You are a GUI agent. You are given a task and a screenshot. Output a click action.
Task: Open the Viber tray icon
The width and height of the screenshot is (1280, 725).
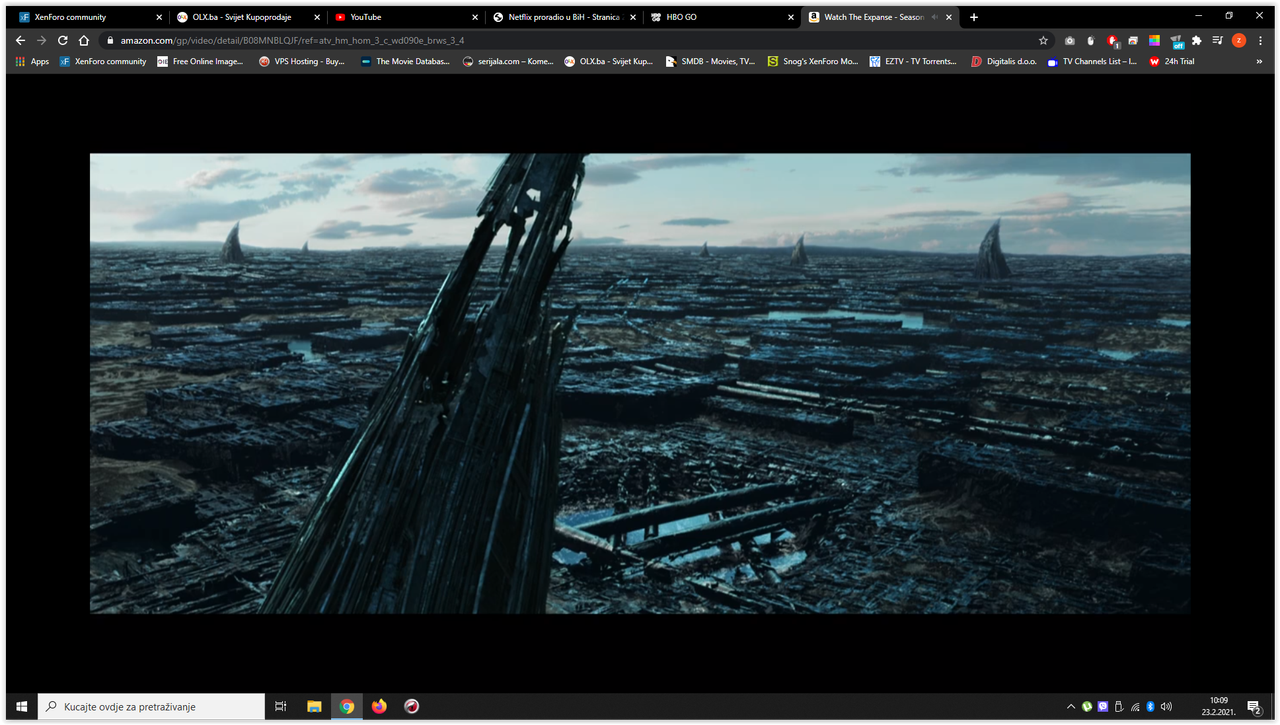(1103, 707)
